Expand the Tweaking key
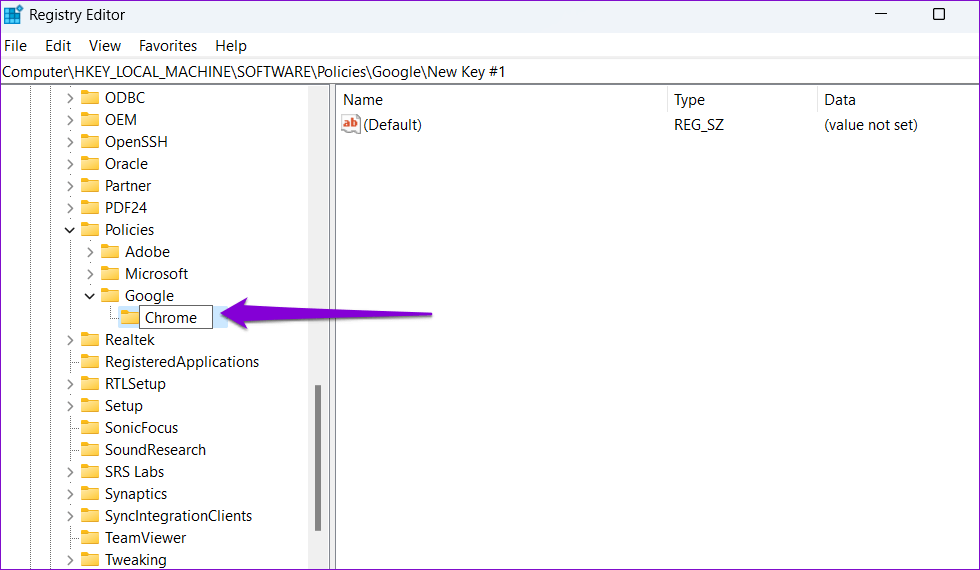The width and height of the screenshot is (980, 570). [x=70, y=560]
